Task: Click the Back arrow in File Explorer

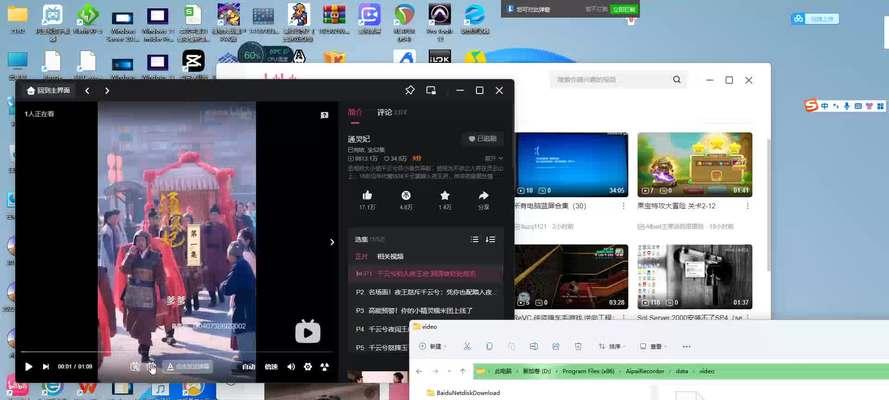Action: click(419, 372)
